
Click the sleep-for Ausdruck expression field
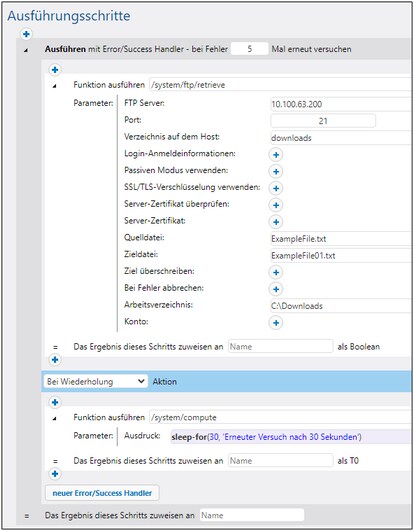(x=292, y=437)
